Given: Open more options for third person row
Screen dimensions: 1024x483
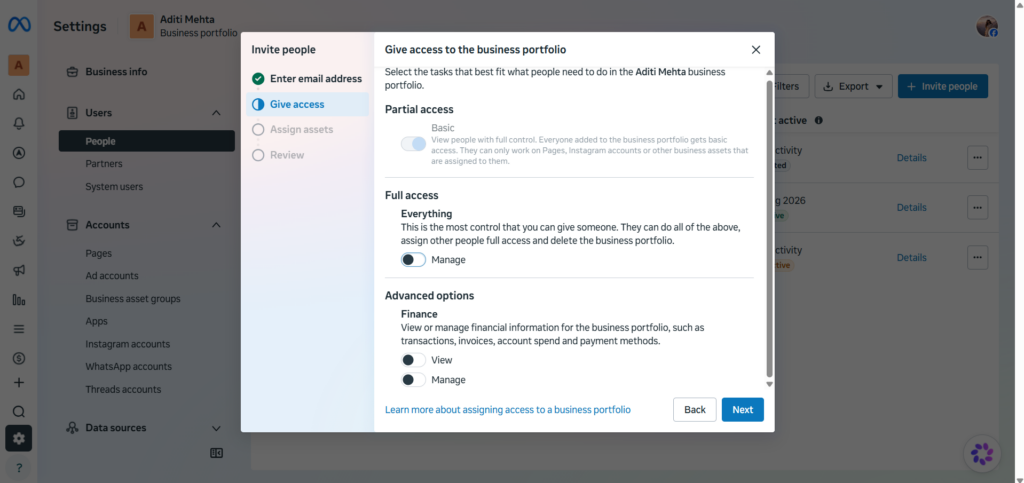Looking at the screenshot, I should (977, 257).
